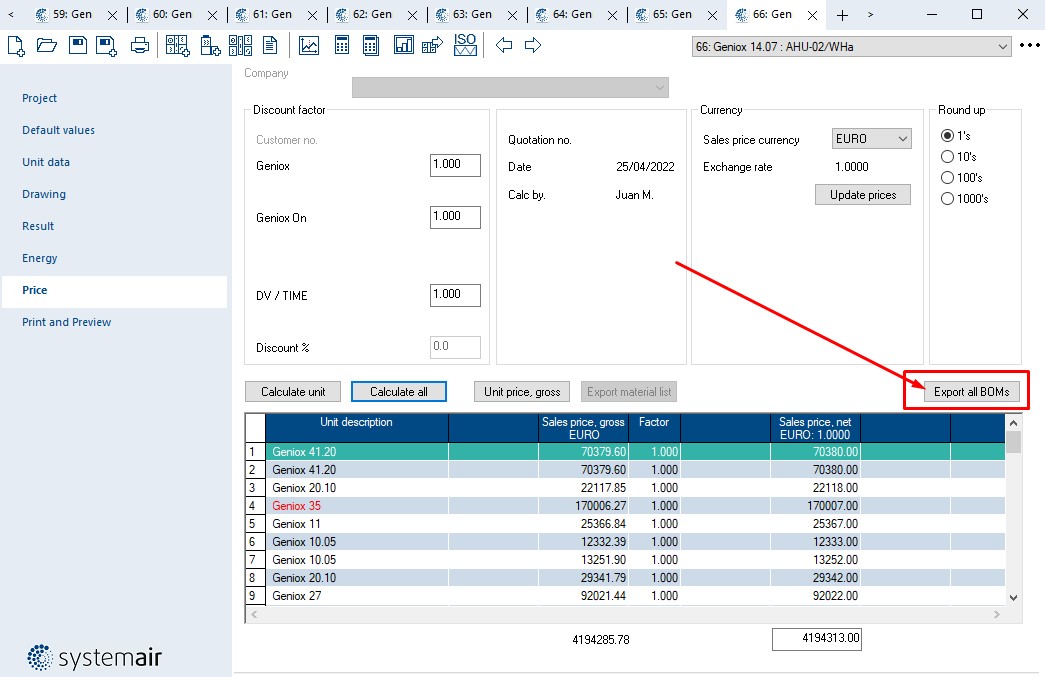Viewport: 1045px width, 677px height.
Task: Click the calculate-all stacked calculator icon
Action: (x=371, y=46)
